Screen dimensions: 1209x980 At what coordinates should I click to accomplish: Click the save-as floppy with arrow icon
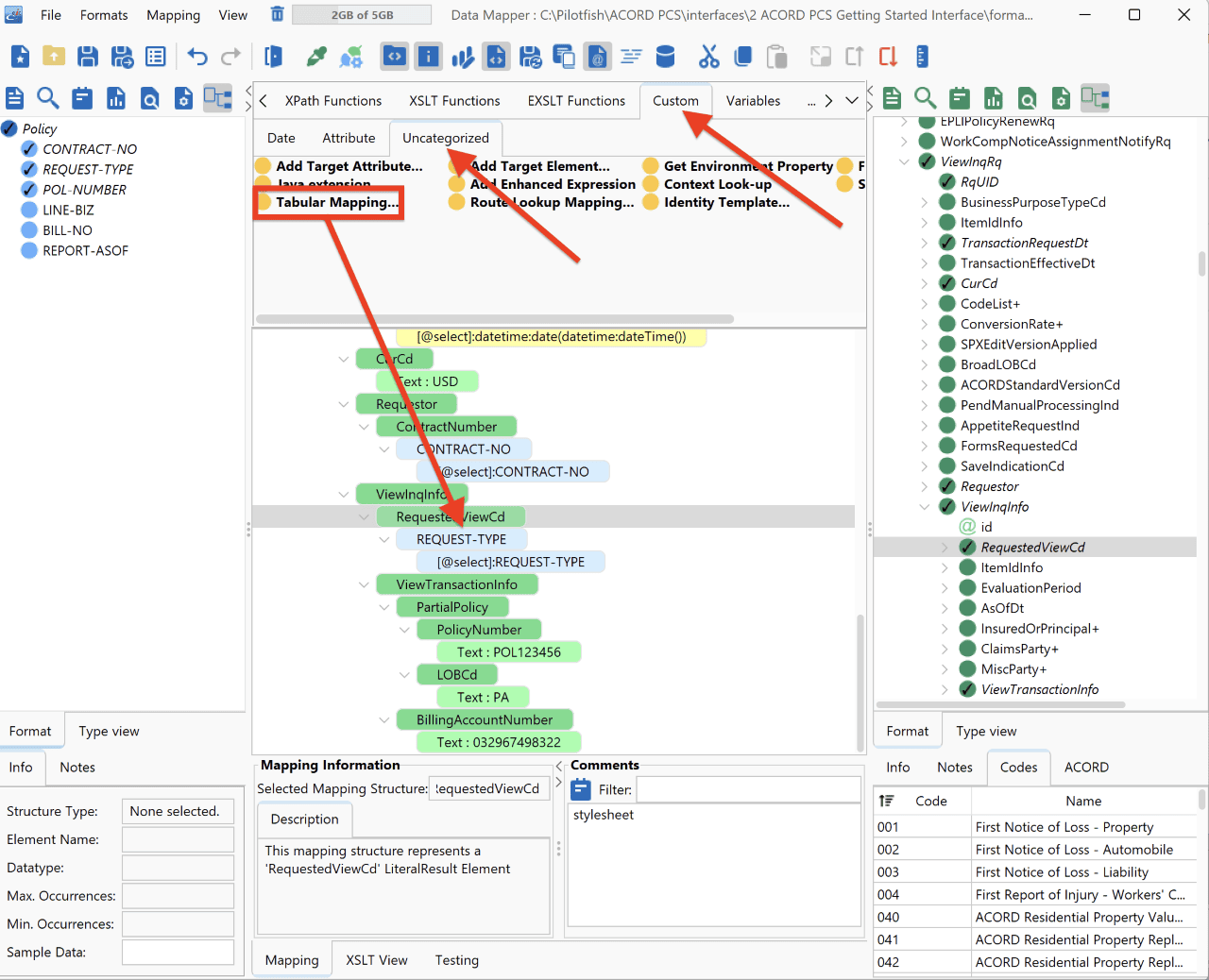pos(122,57)
